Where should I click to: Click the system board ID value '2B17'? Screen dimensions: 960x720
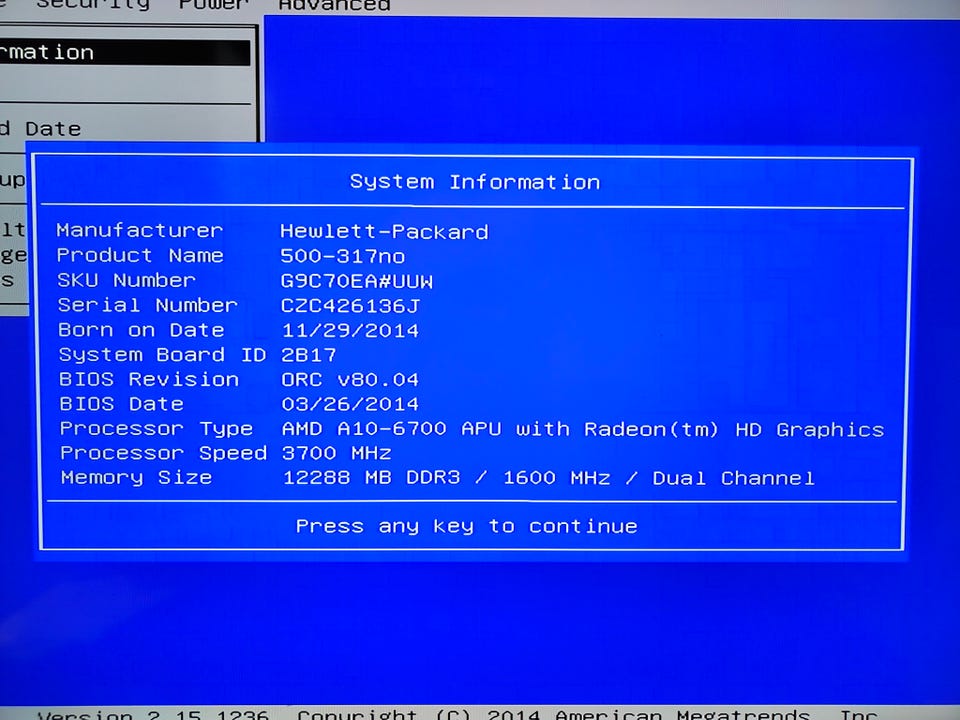(309, 354)
